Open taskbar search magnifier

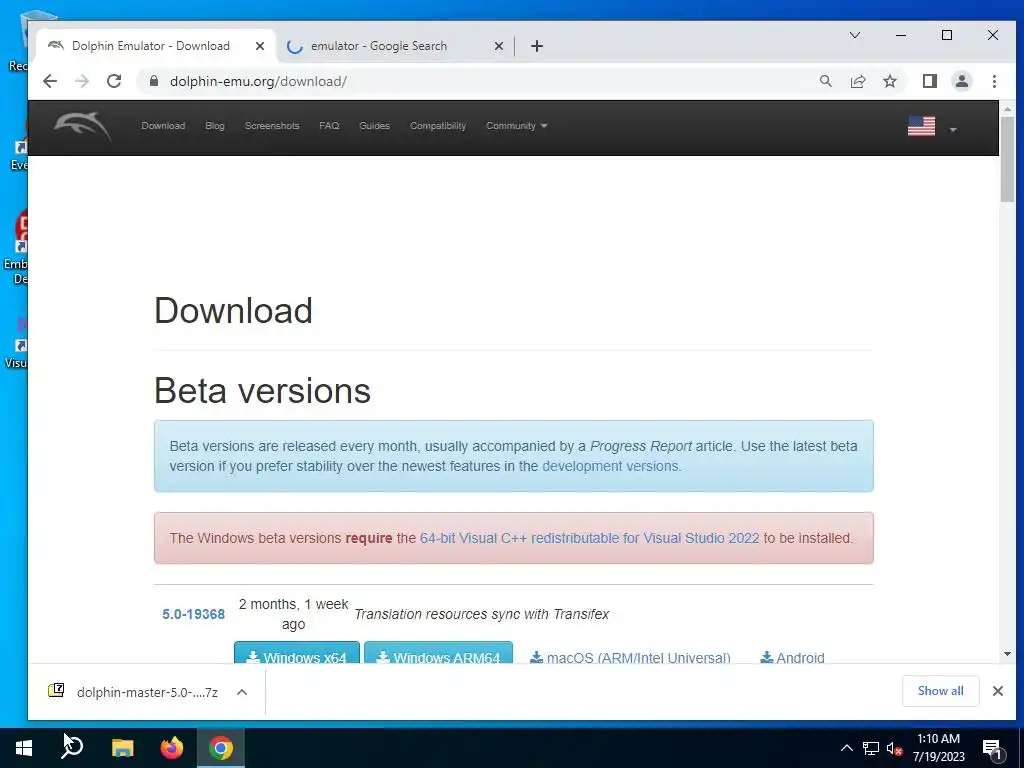(72, 748)
